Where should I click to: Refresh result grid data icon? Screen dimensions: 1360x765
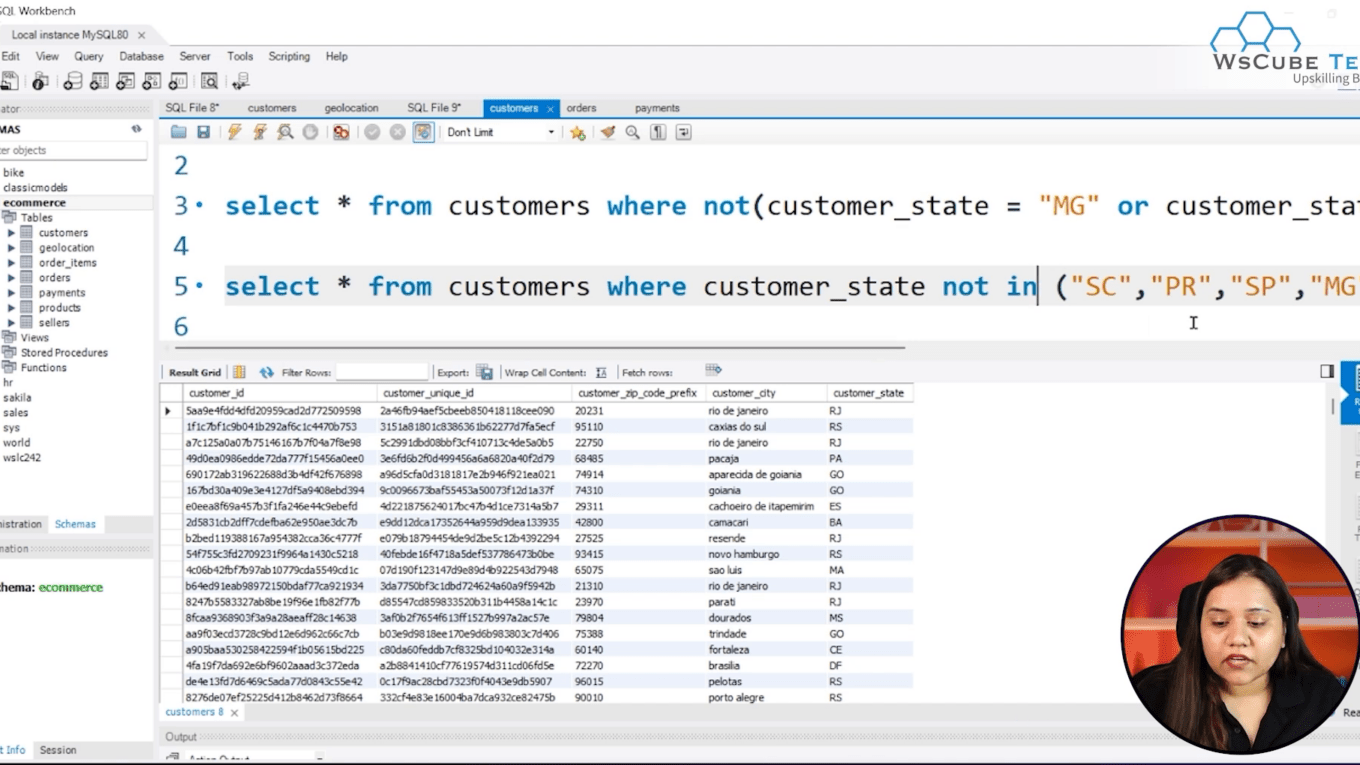click(266, 372)
